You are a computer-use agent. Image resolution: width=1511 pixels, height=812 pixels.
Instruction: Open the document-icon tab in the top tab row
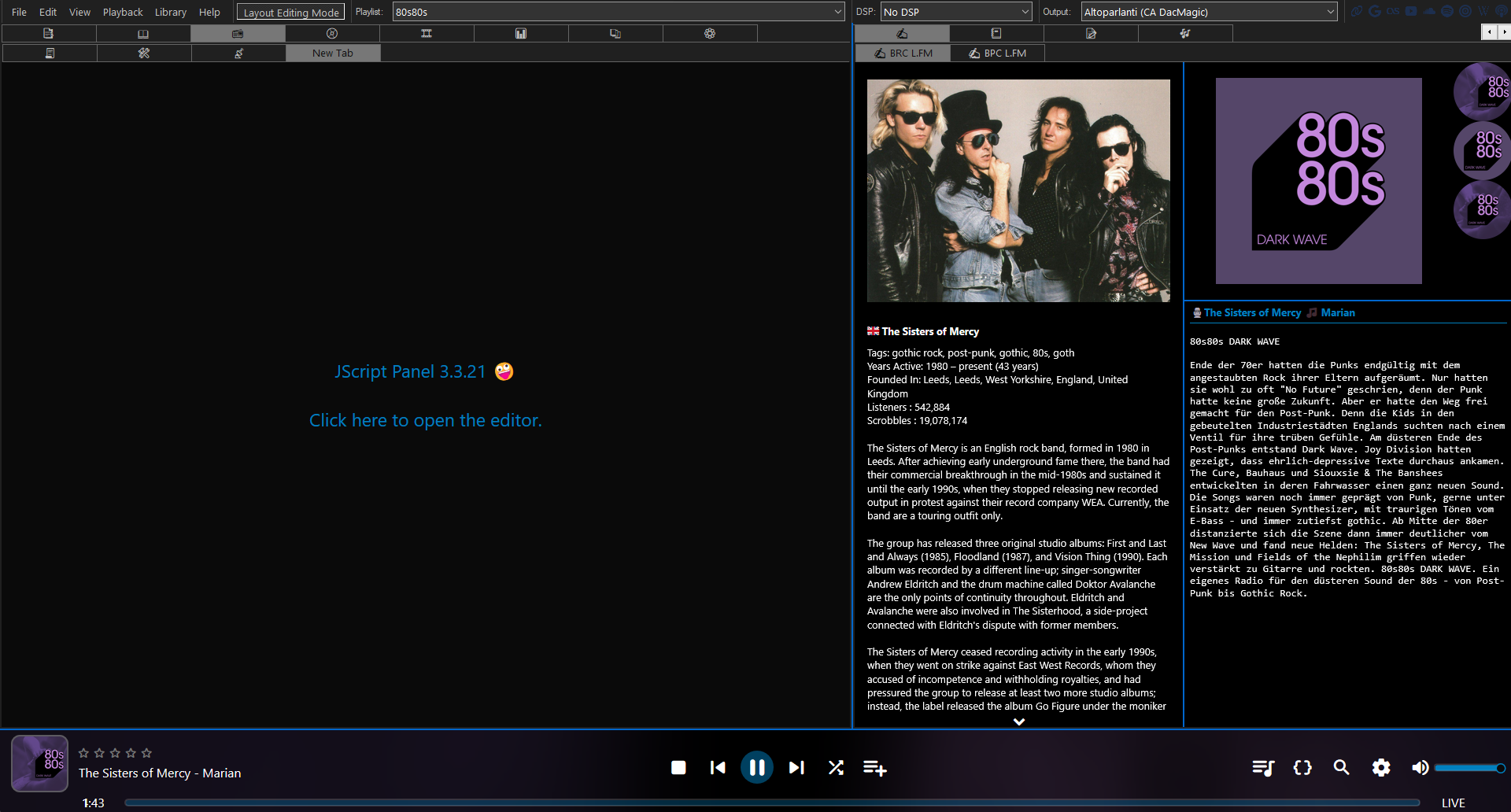[49, 33]
